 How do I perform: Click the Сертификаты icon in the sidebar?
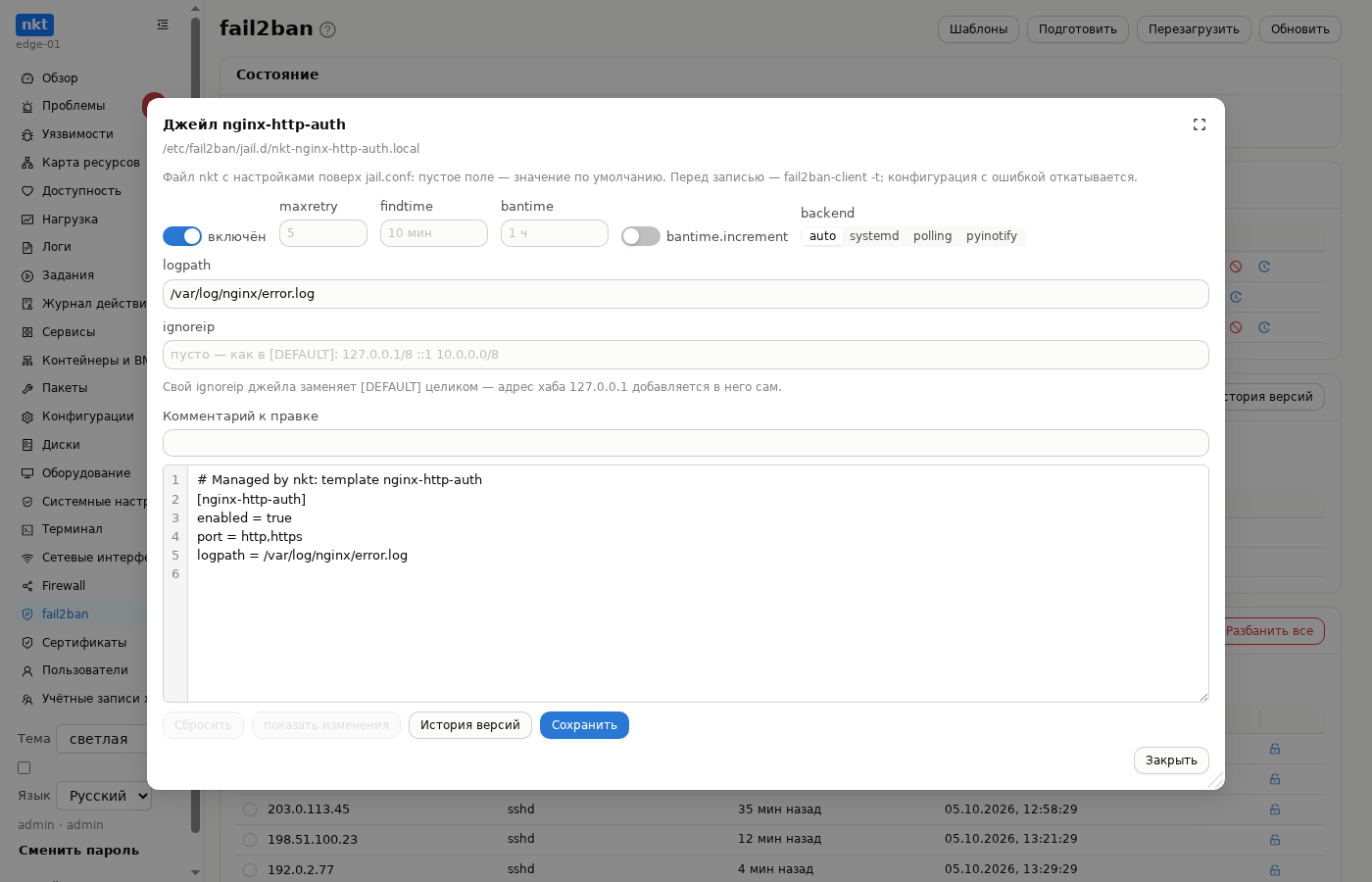27,643
